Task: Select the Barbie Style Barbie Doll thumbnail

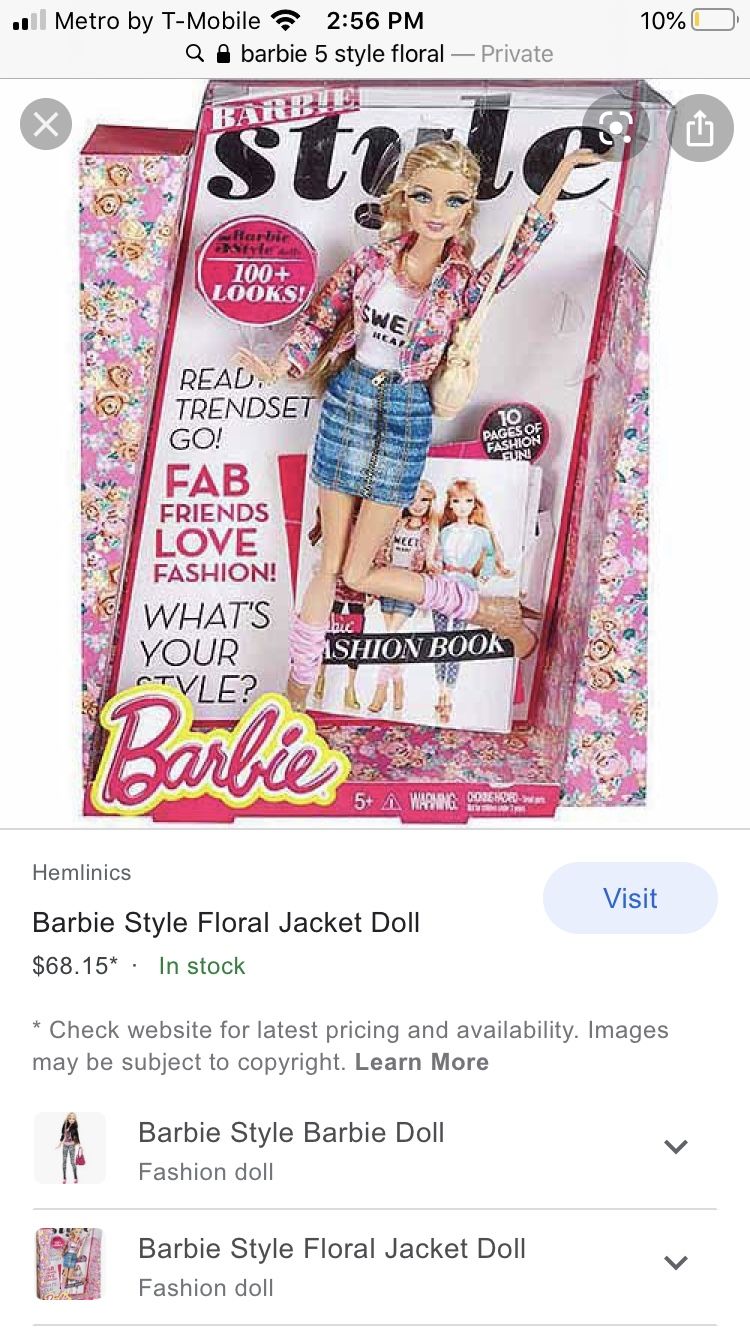Action: click(70, 1148)
